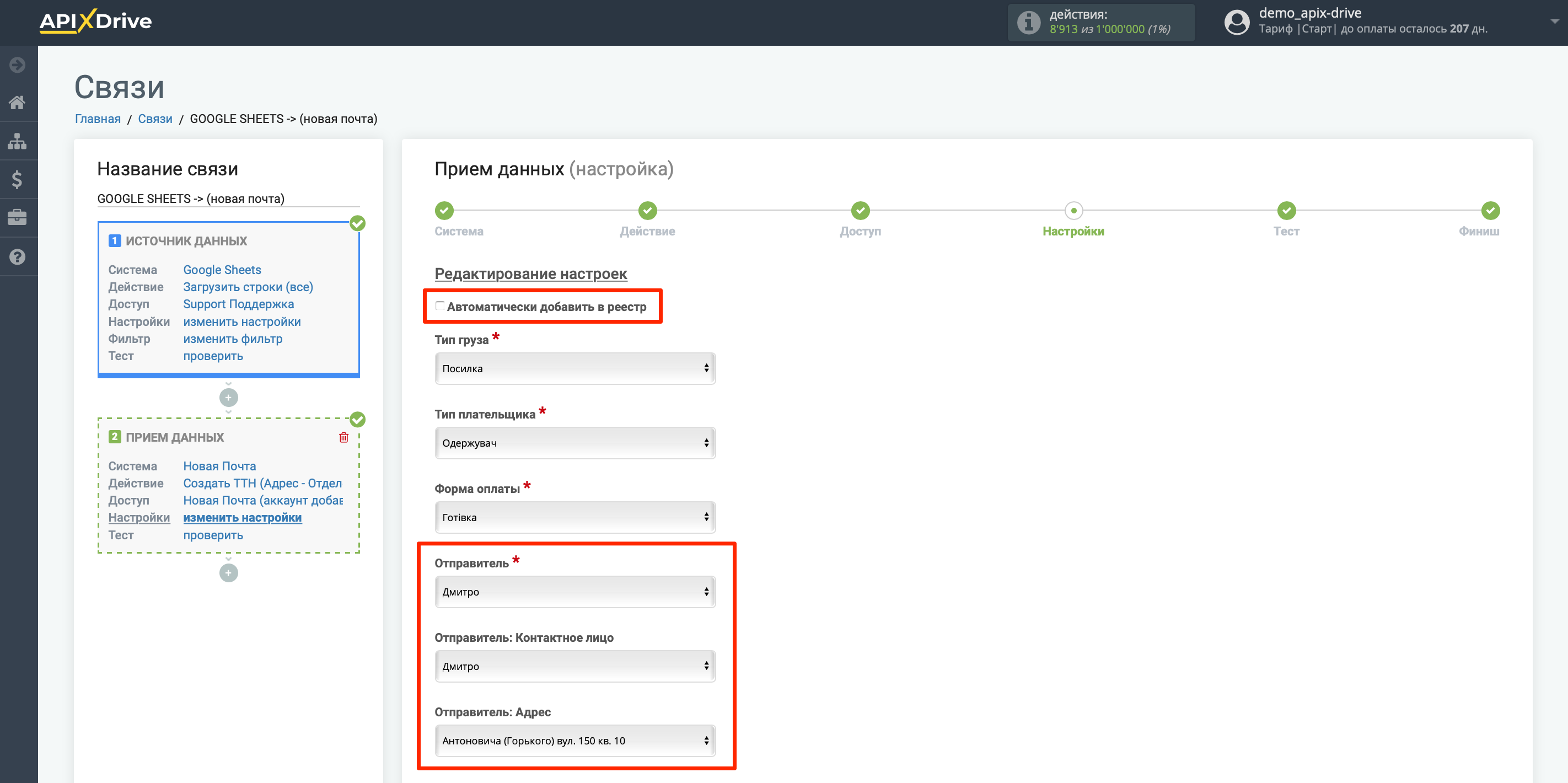This screenshot has width=1568, height=783.
Task: Open Тип плательщика dropdown
Action: 574,443
